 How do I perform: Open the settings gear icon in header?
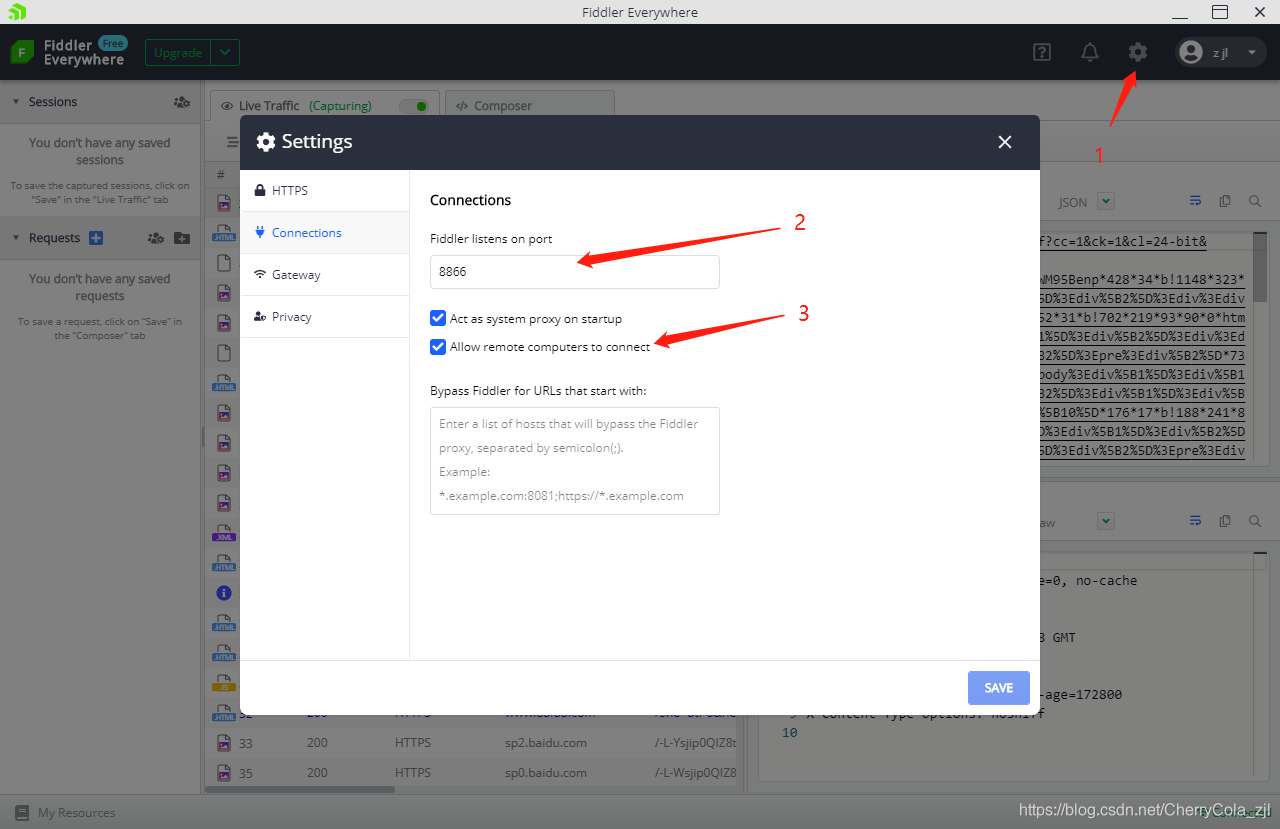[x=1138, y=52]
